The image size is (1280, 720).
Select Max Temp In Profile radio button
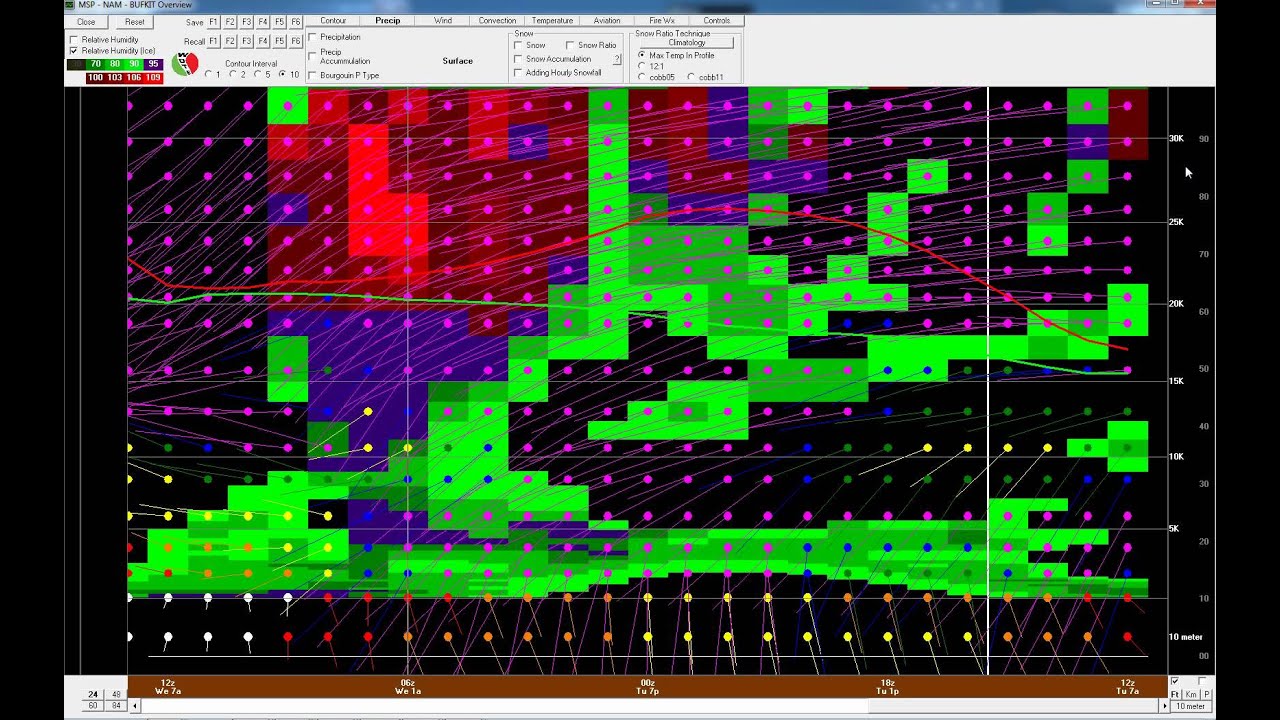(642, 55)
